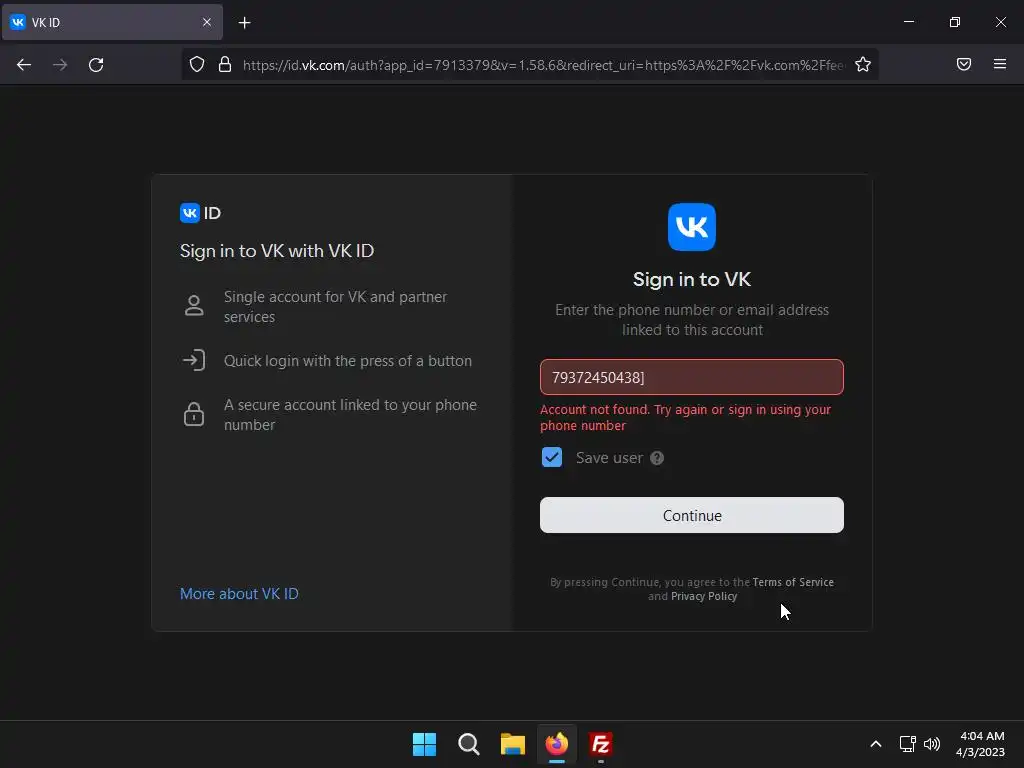Open the Firefox application menu
Screen dimensions: 1024x768
[x=1000, y=64]
